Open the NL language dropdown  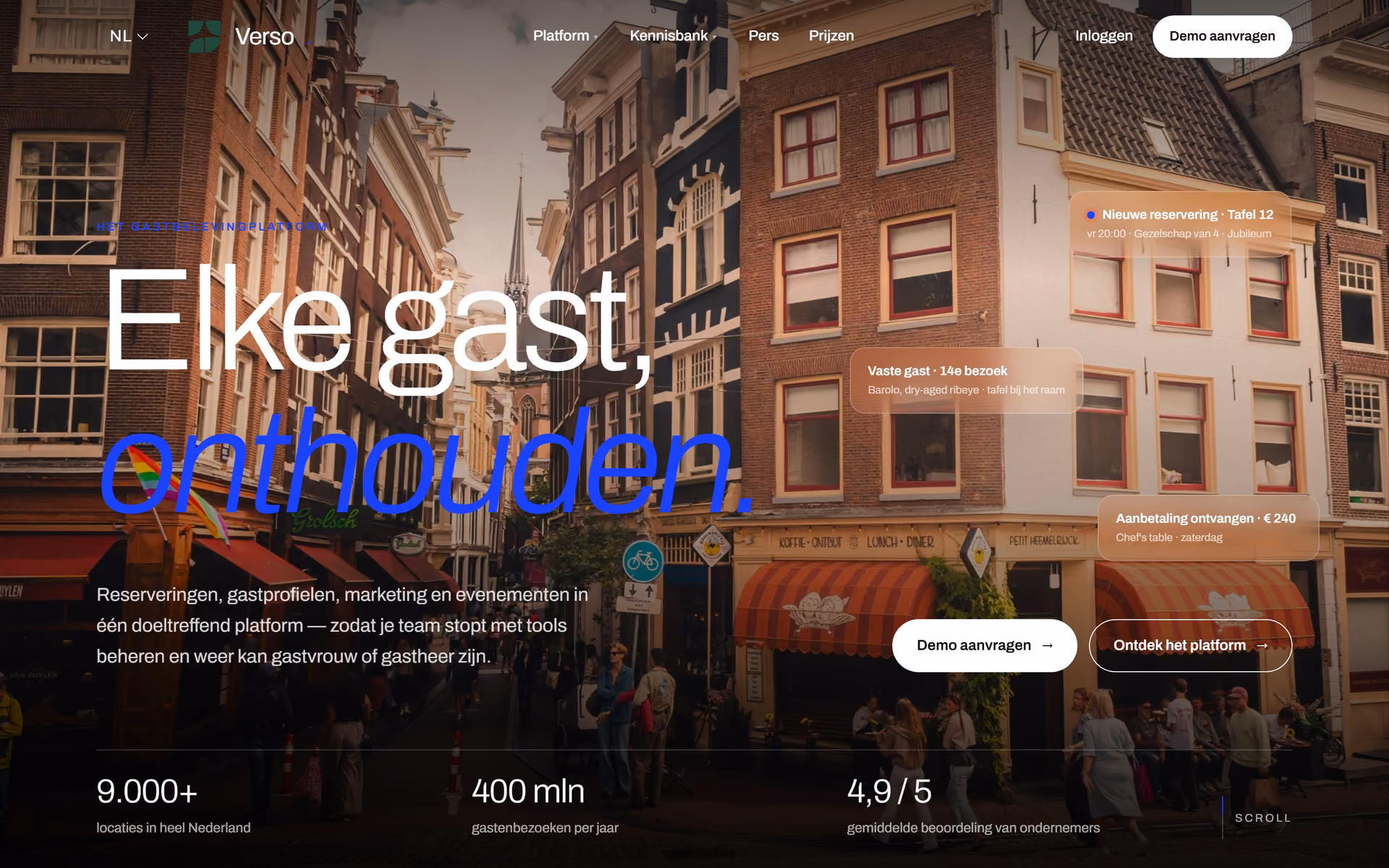(129, 36)
